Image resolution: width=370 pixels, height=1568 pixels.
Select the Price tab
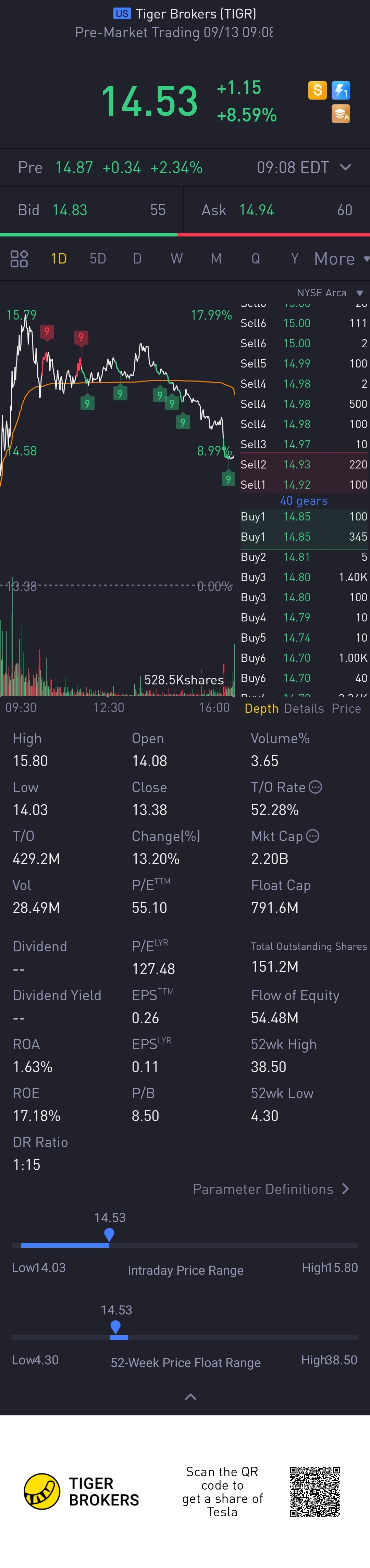[346, 708]
